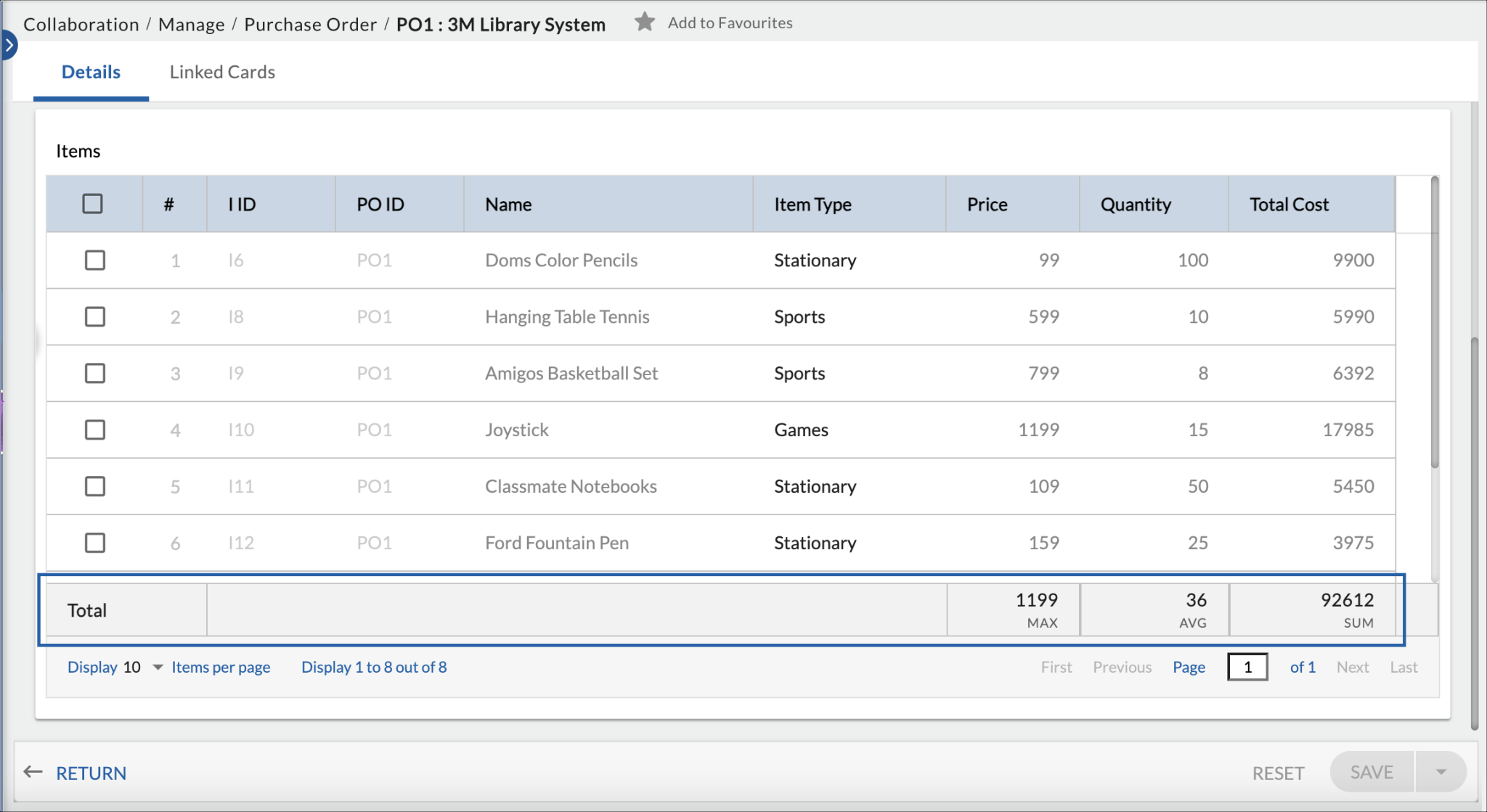Go to Collaboration in the breadcrumb
Screen dimensions: 1487x812
point(81,24)
